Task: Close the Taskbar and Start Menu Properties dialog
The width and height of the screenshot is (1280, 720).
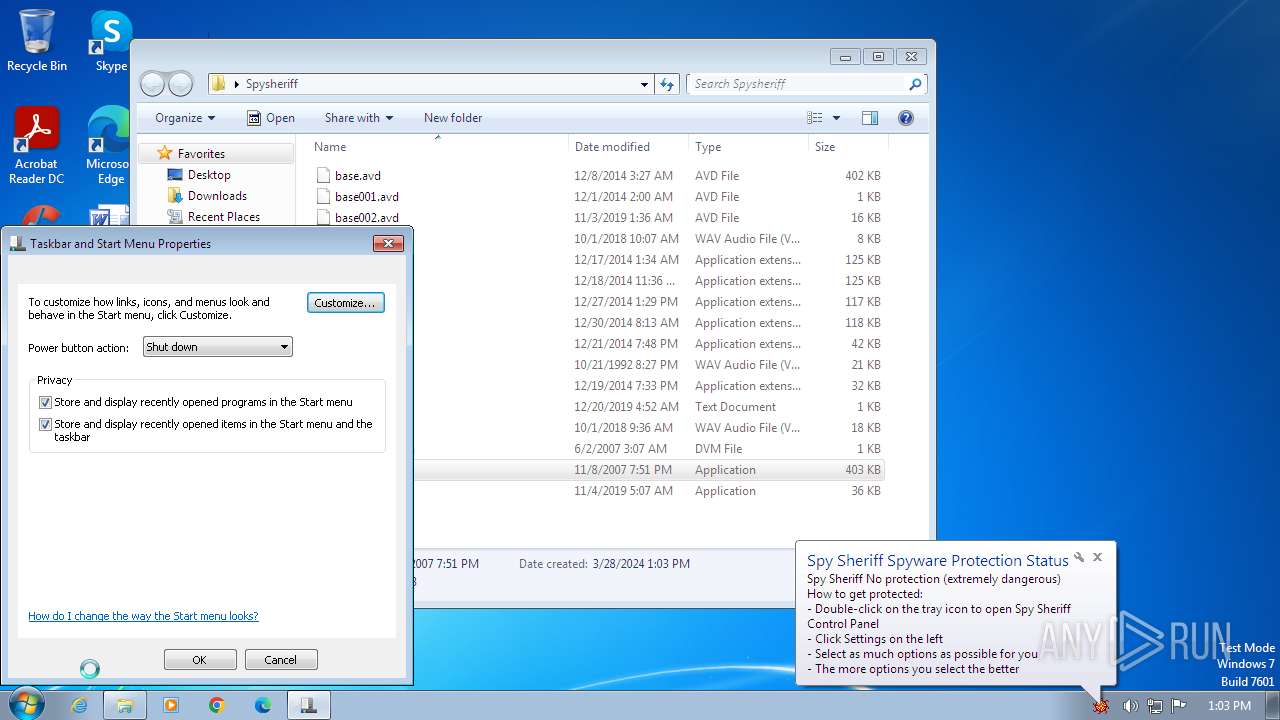Action: click(388, 243)
